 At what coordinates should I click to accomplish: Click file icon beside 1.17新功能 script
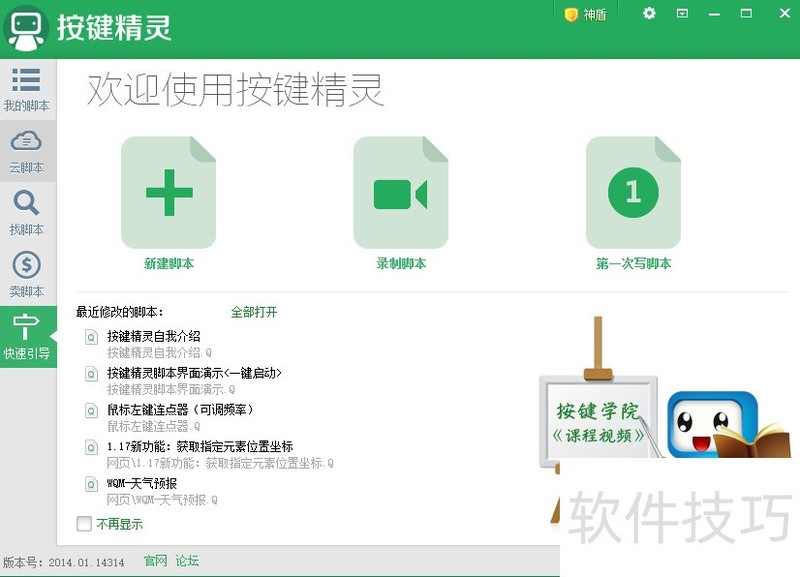tap(91, 447)
